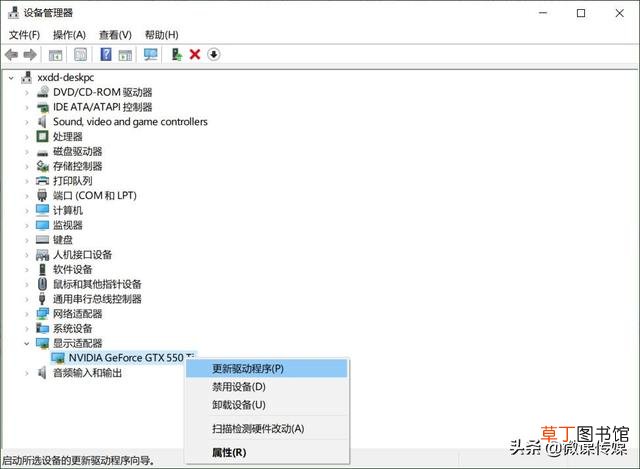This screenshot has width=640, height=469.
Task: Select the 网络适配器 label
Action: click(78, 313)
